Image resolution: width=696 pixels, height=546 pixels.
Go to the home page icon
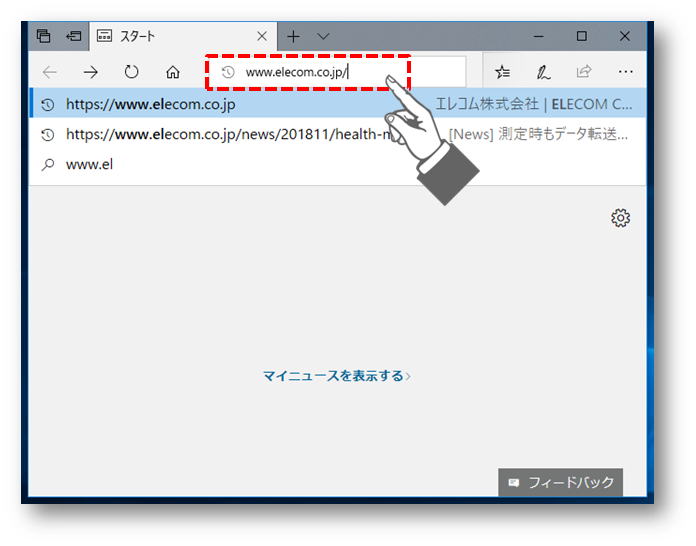point(173,72)
